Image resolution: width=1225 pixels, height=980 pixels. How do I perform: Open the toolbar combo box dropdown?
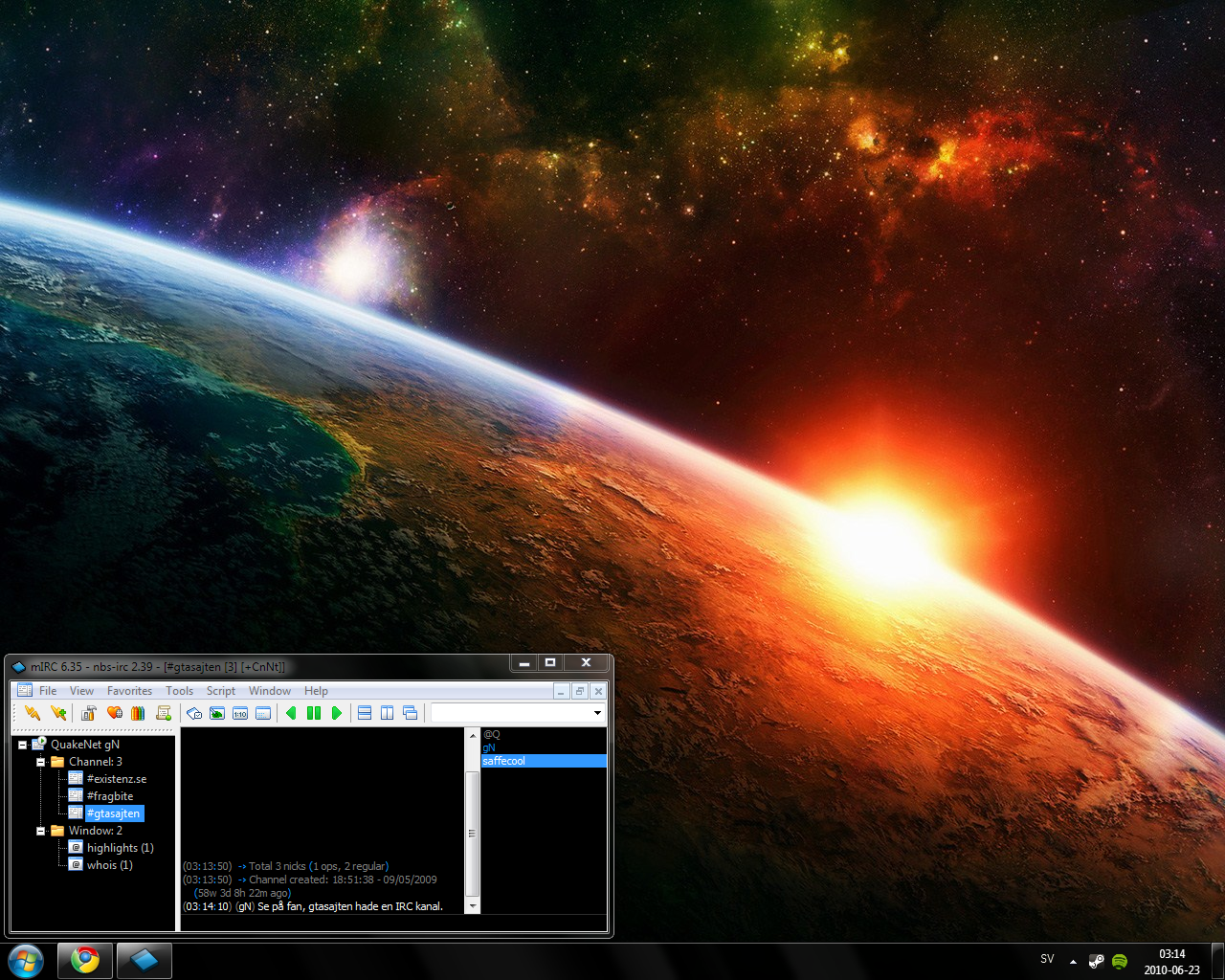[597, 713]
